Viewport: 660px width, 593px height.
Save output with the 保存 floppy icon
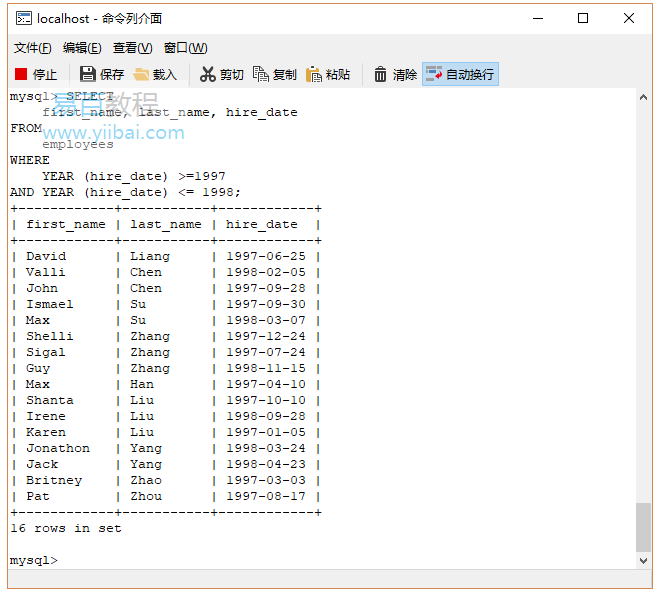tap(102, 74)
